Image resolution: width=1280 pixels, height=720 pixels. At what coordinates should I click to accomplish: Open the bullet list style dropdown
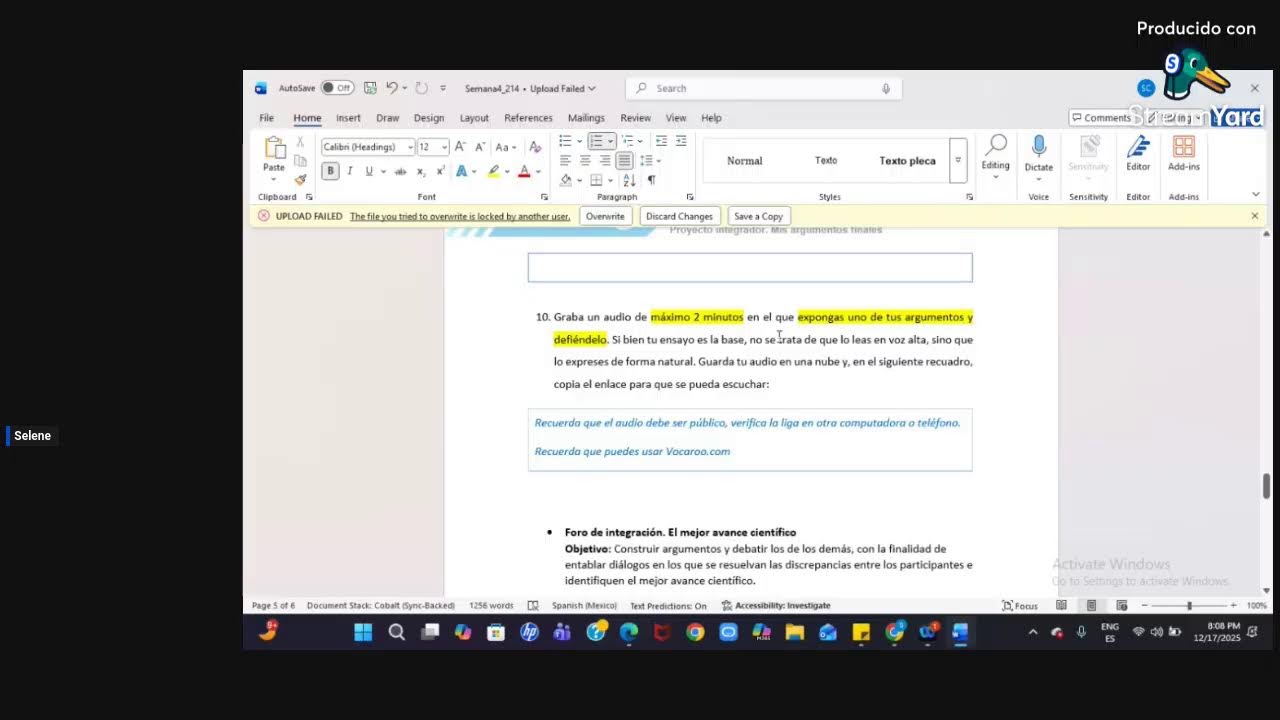pos(578,141)
